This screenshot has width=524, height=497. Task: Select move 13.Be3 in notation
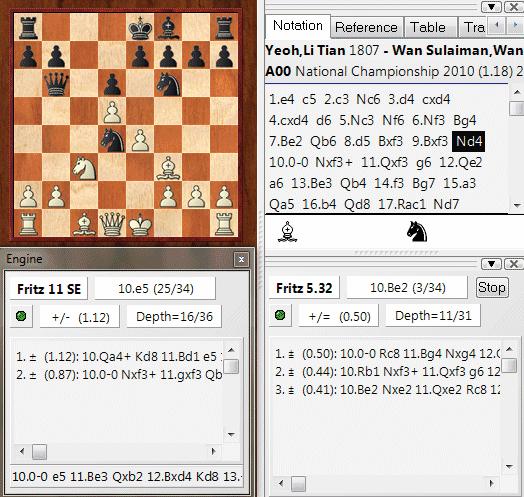(x=311, y=183)
